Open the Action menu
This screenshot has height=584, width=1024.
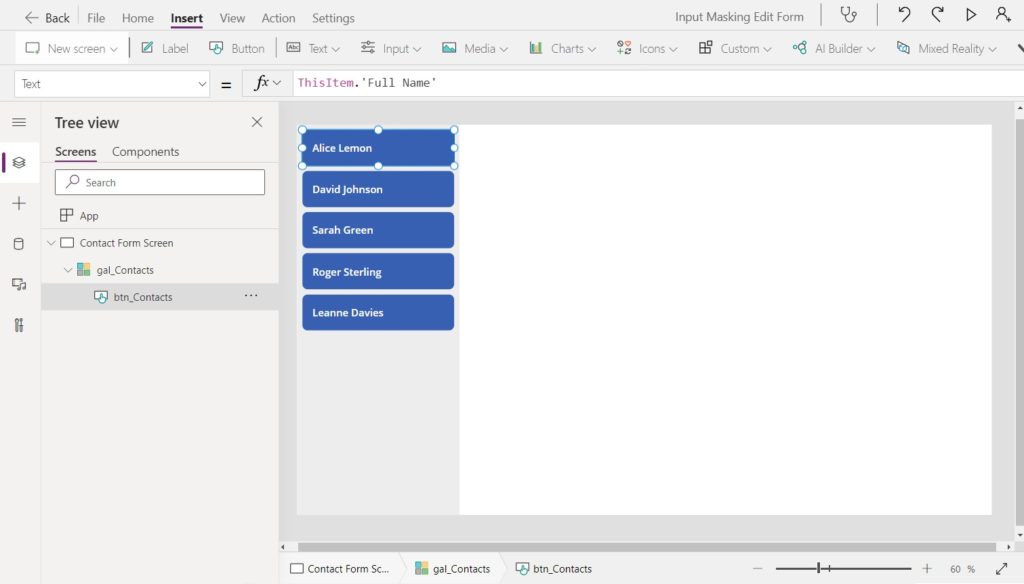pyautogui.click(x=278, y=17)
